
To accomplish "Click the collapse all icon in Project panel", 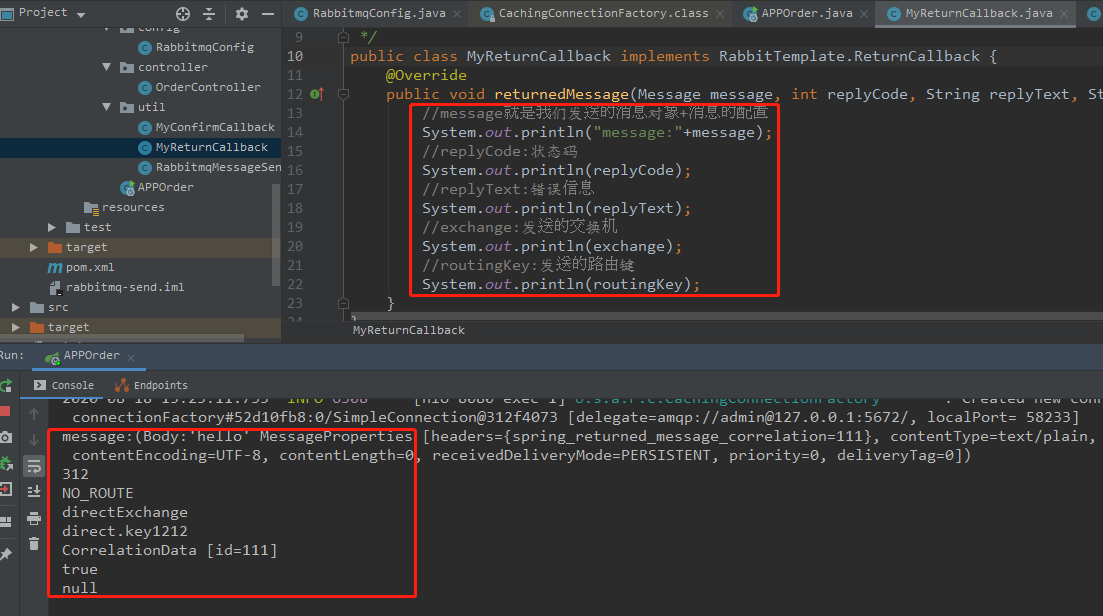I will tap(210, 14).
